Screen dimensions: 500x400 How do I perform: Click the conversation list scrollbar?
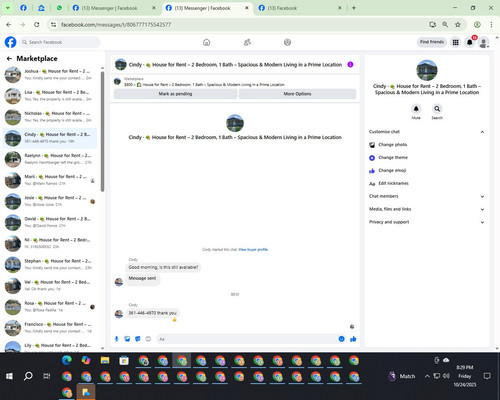102,132
